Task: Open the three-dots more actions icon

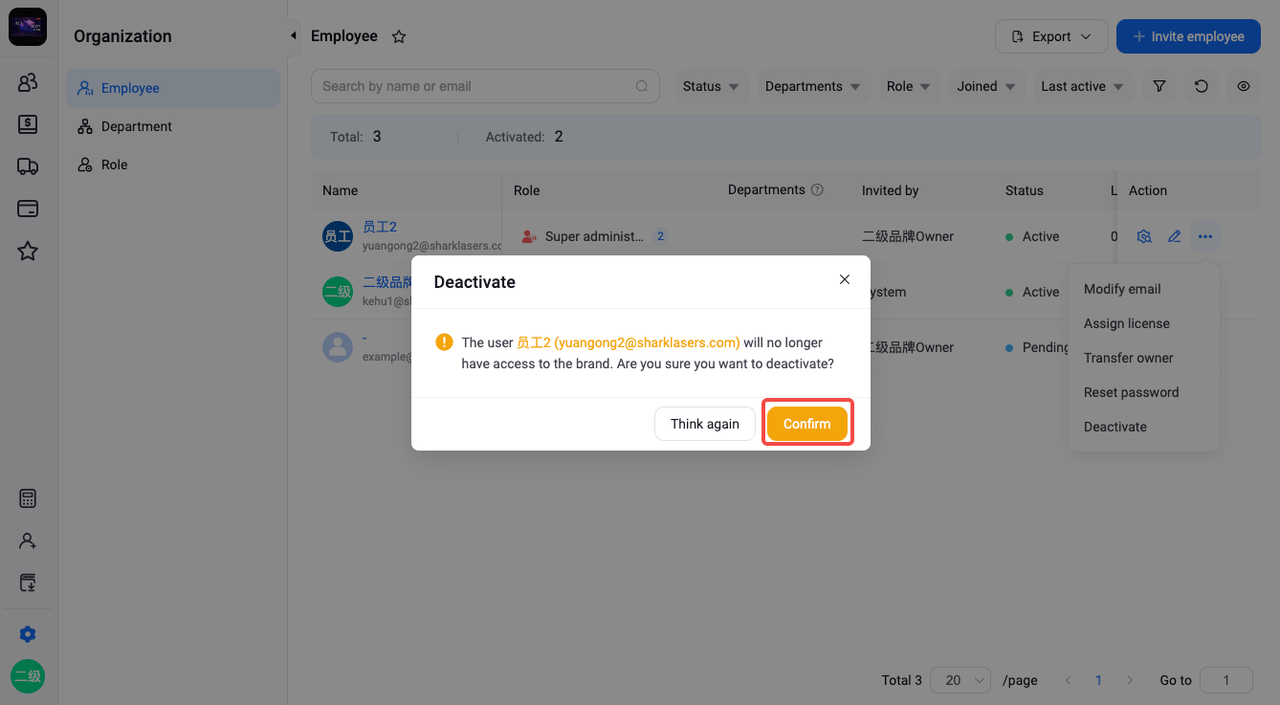Action: coord(1205,237)
